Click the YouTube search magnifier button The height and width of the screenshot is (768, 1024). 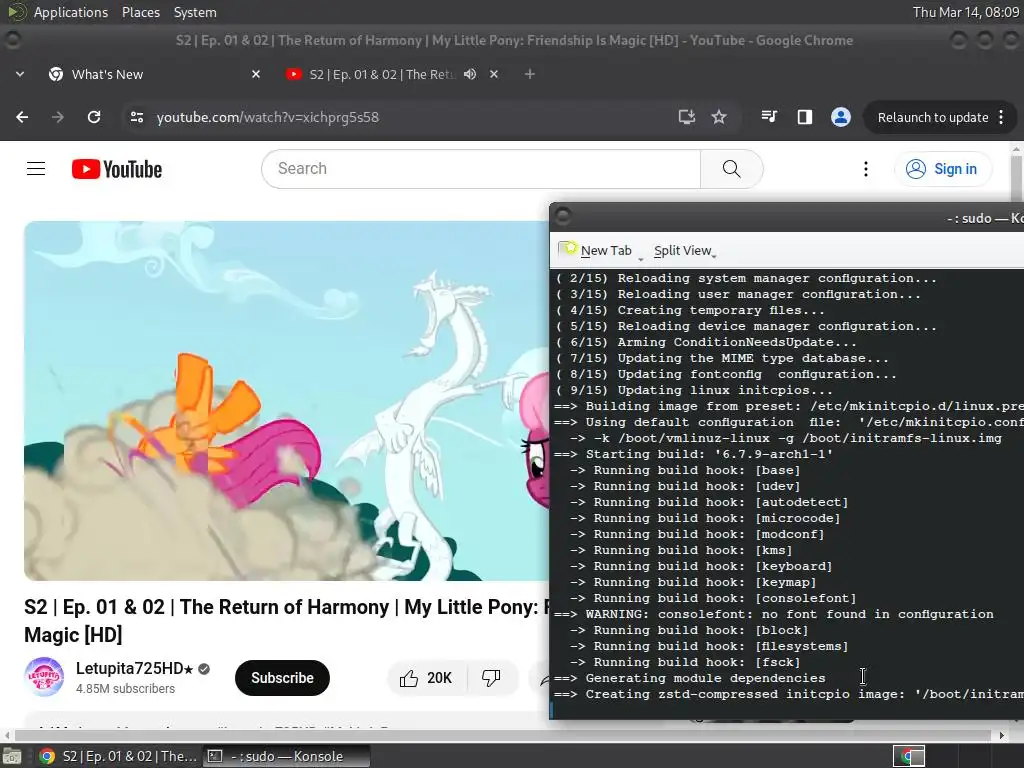(731, 169)
